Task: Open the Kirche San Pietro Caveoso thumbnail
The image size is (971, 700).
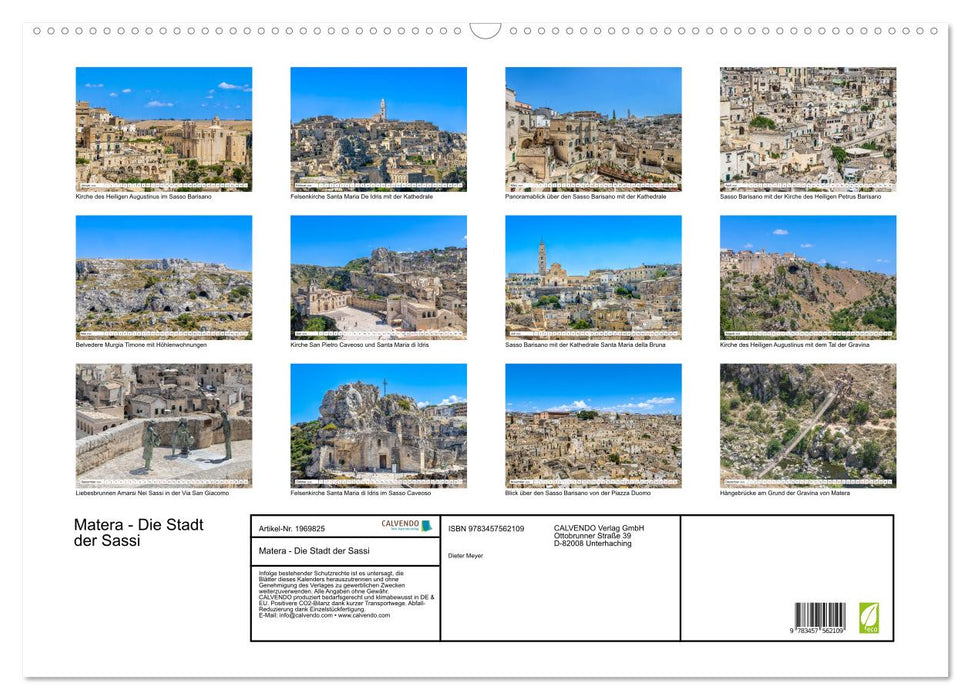Action: (378, 278)
